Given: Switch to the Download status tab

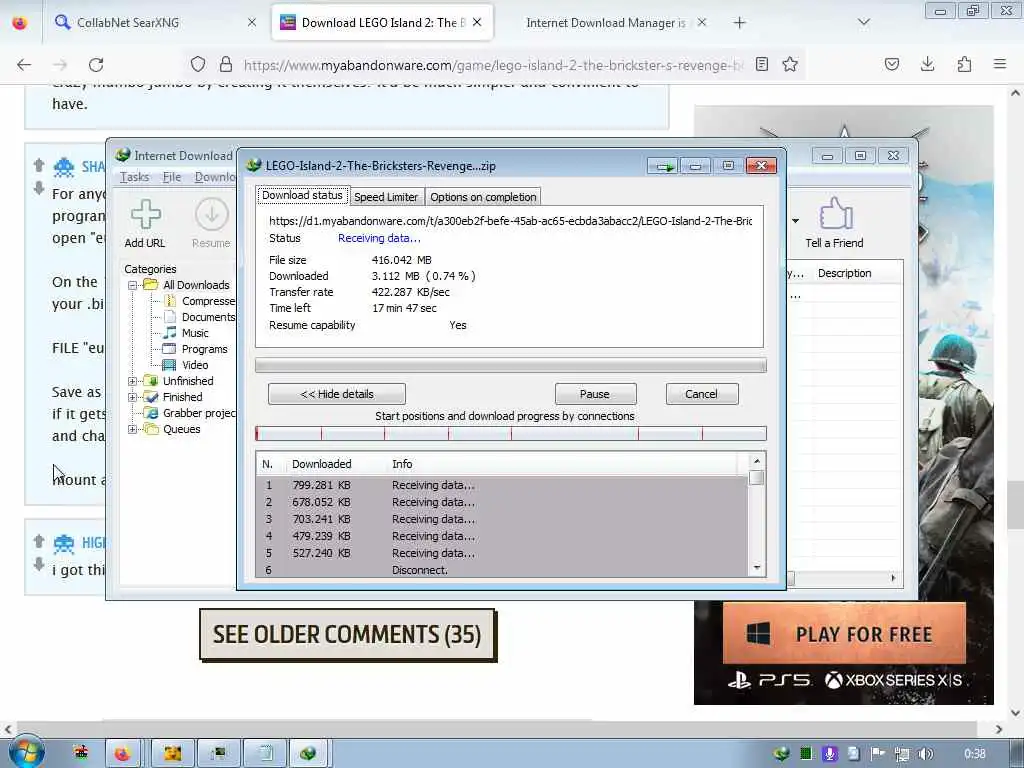Looking at the screenshot, I should tap(302, 195).
